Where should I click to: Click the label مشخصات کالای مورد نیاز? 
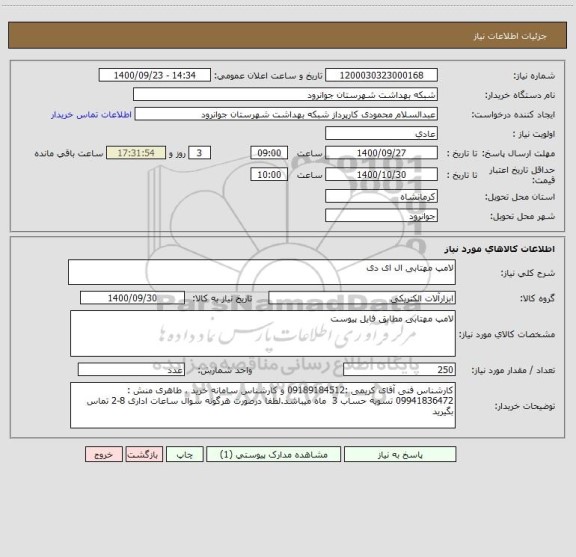click(507, 334)
